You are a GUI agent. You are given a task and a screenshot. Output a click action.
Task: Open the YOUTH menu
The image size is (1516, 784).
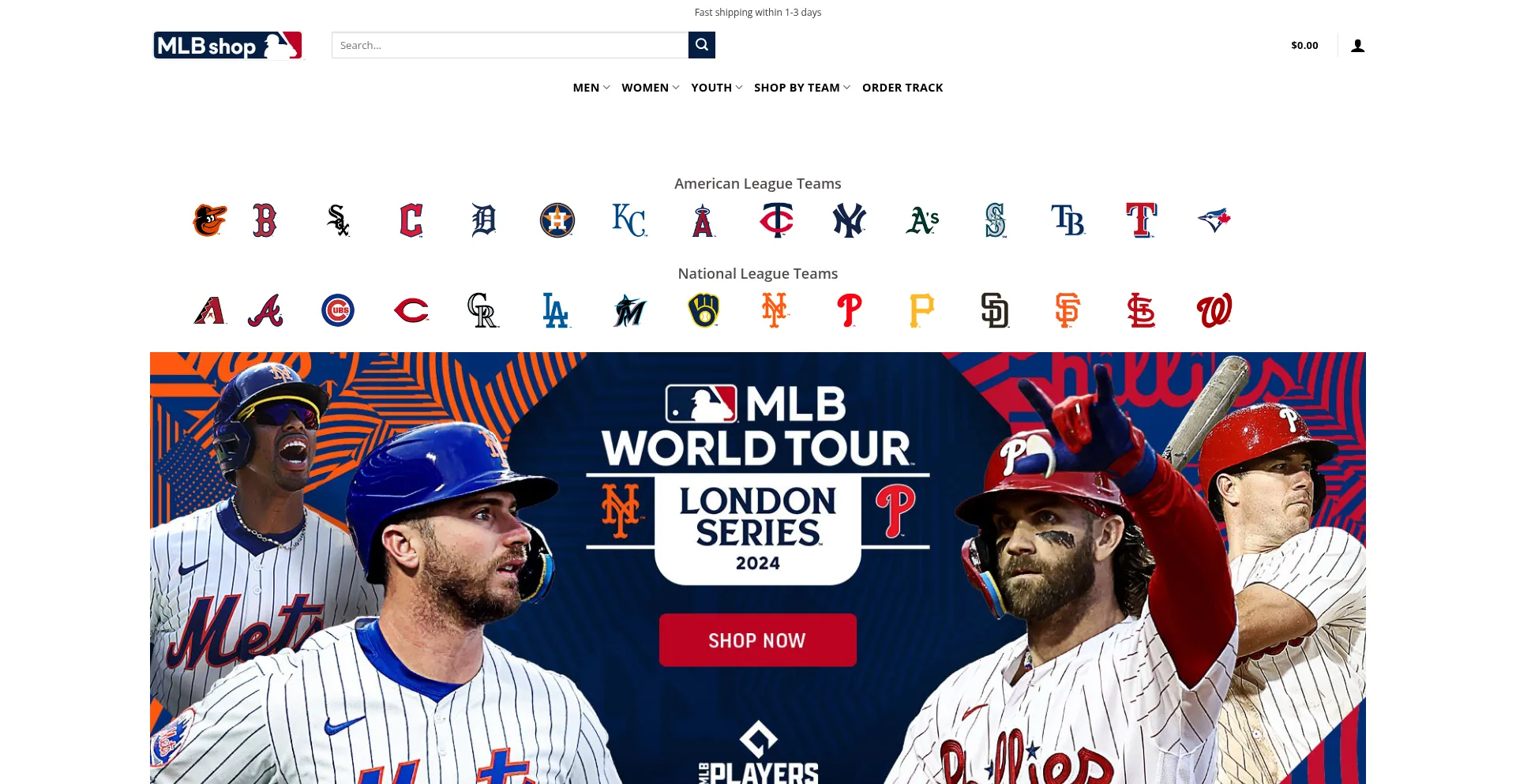pos(717,88)
